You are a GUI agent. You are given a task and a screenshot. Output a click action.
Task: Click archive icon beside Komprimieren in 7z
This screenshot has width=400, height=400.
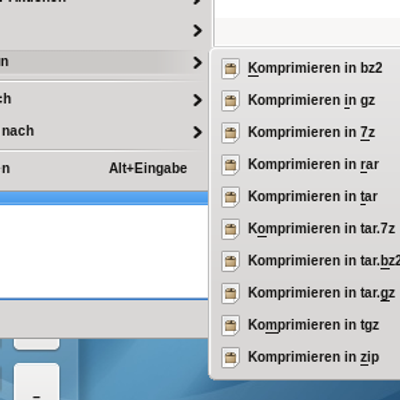pyautogui.click(x=230, y=132)
